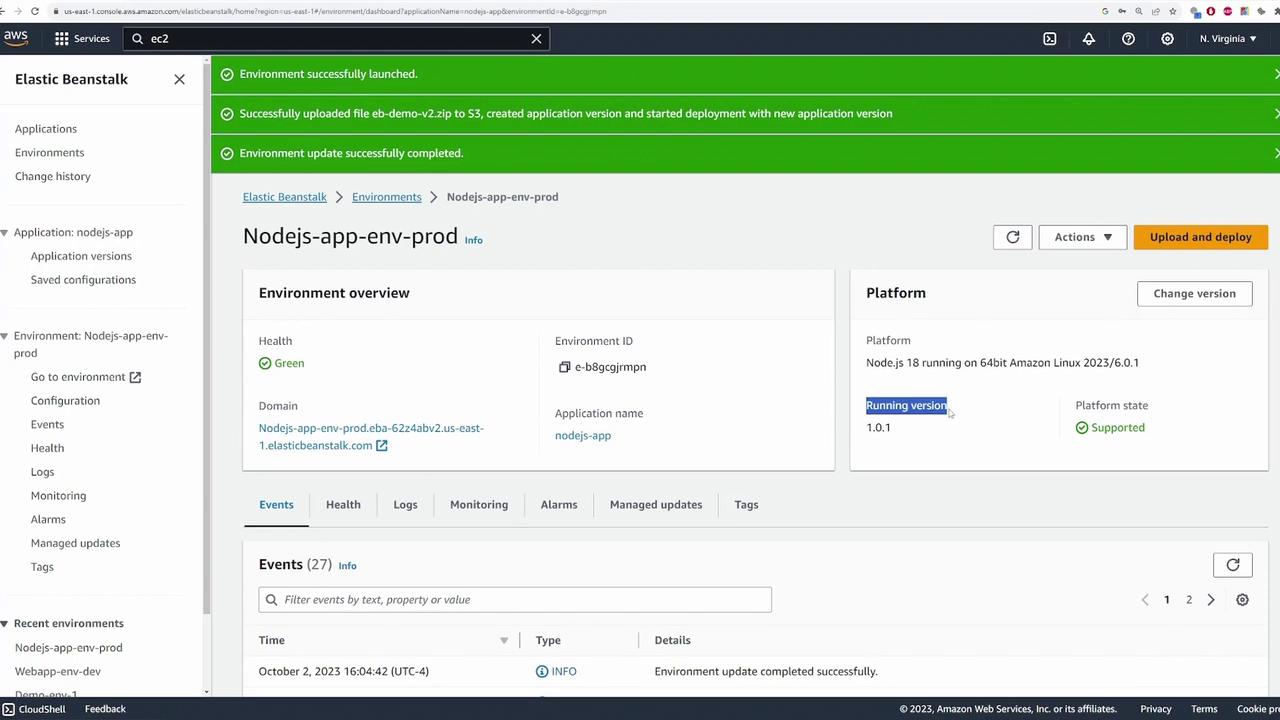Open the Actions dropdown menu
Image resolution: width=1280 pixels, height=720 pixels.
[1082, 237]
